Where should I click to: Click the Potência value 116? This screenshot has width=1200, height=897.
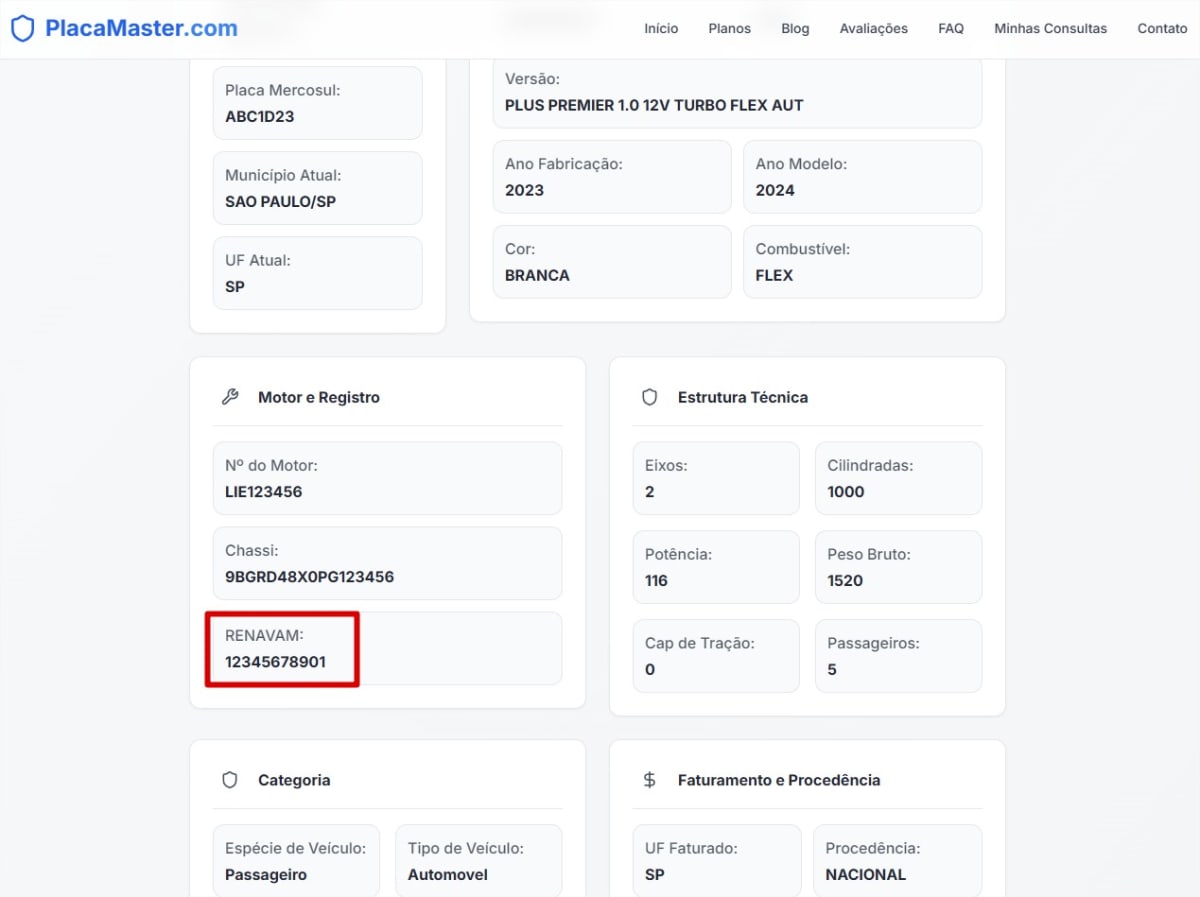pyautogui.click(x=656, y=581)
